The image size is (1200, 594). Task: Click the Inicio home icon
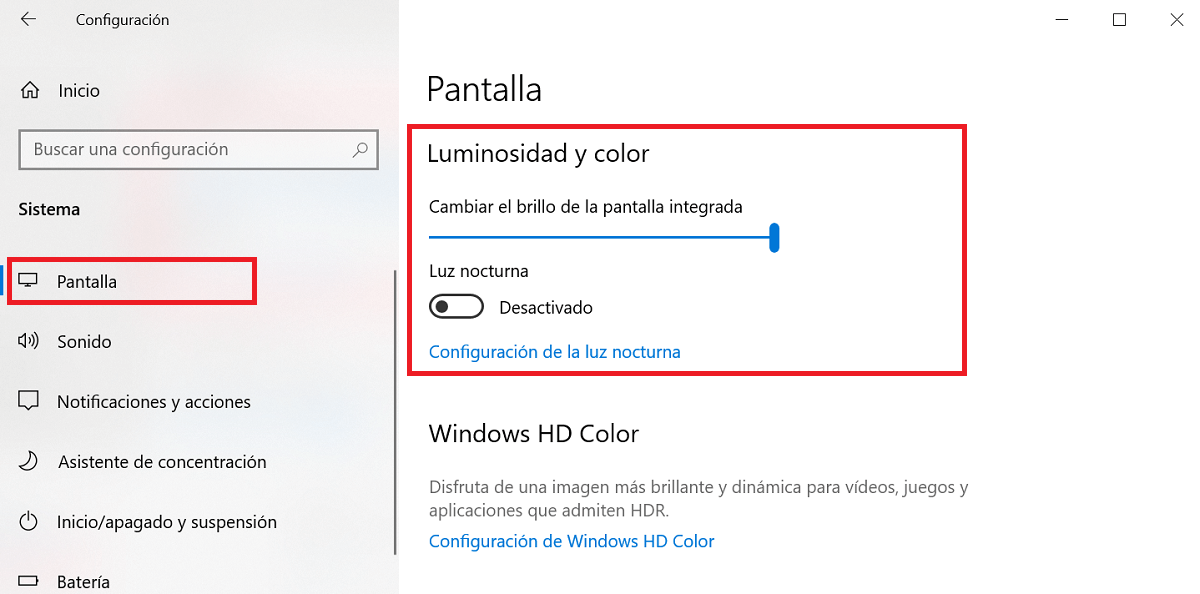pyautogui.click(x=30, y=90)
